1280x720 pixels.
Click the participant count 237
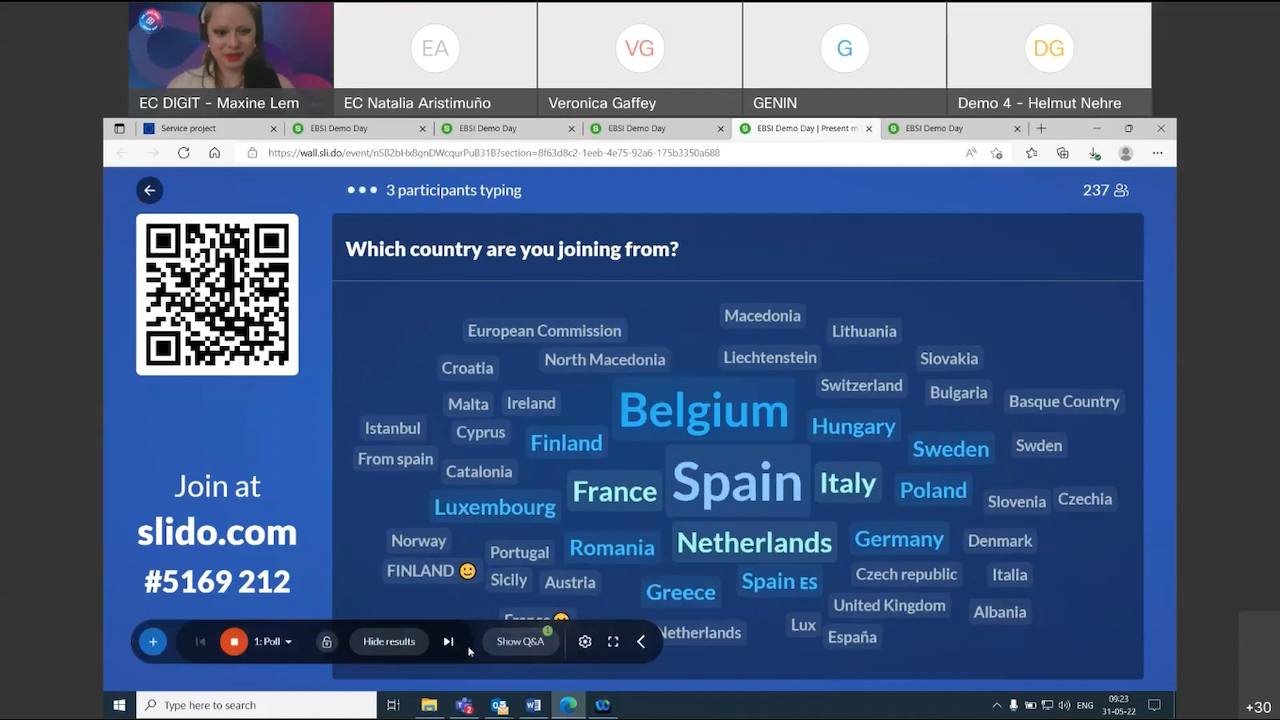(x=1105, y=190)
